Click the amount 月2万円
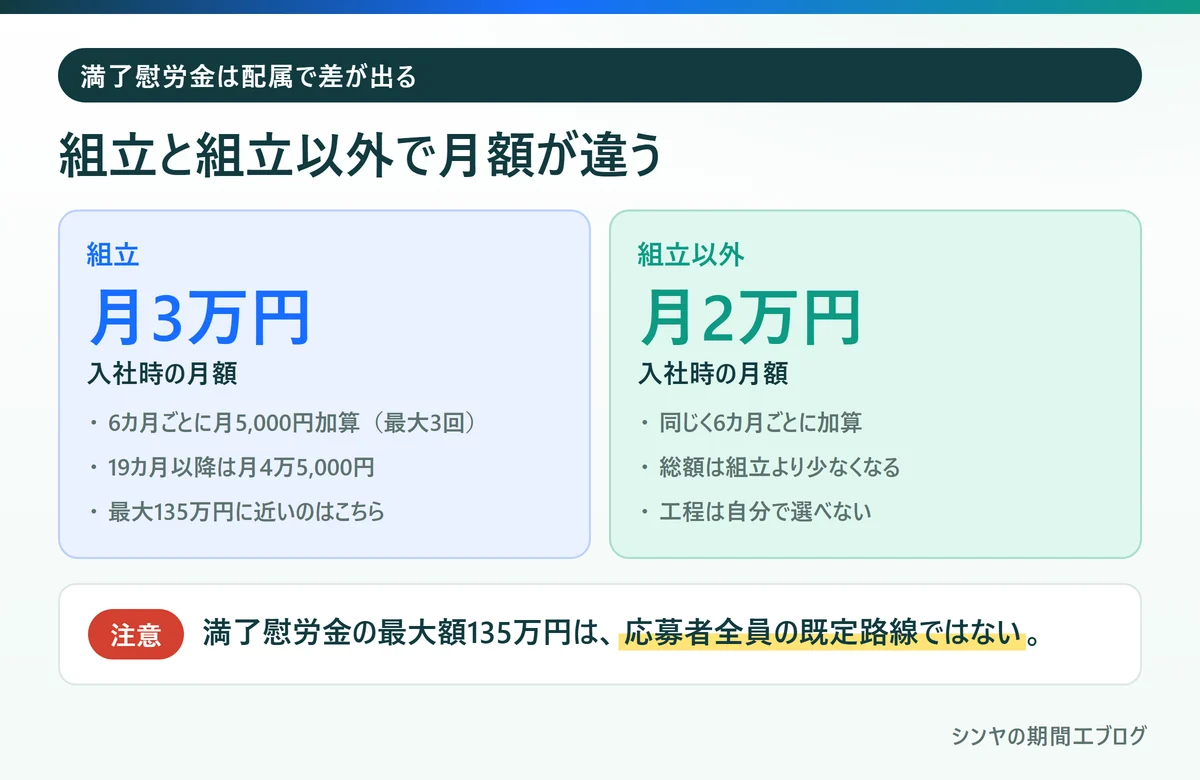1200x780 pixels. [x=750, y=318]
